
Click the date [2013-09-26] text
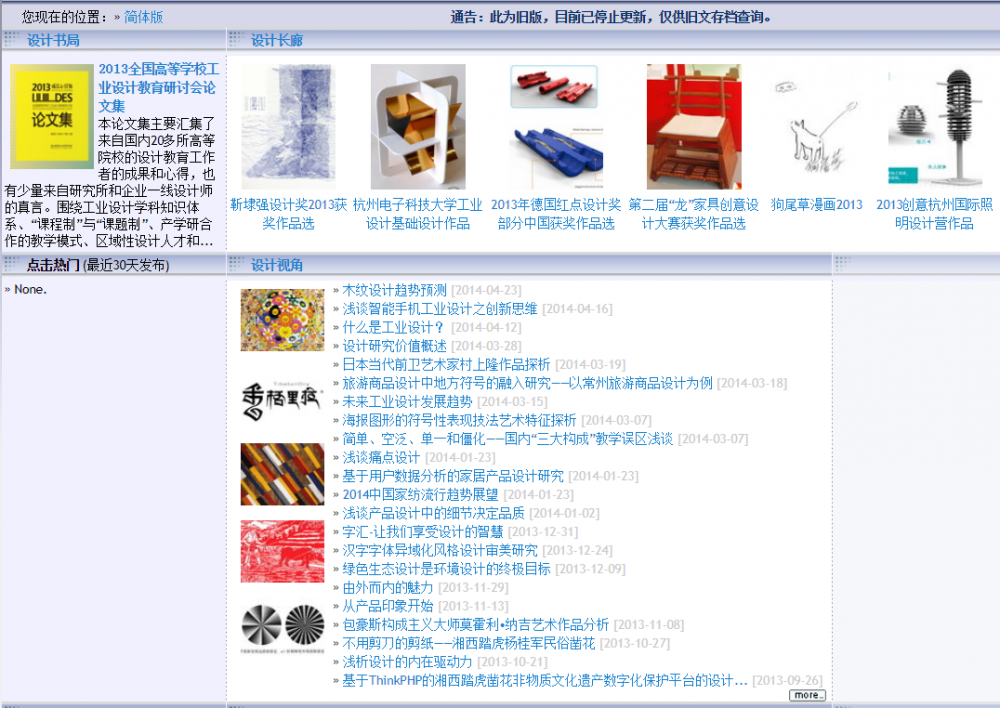[787, 680]
